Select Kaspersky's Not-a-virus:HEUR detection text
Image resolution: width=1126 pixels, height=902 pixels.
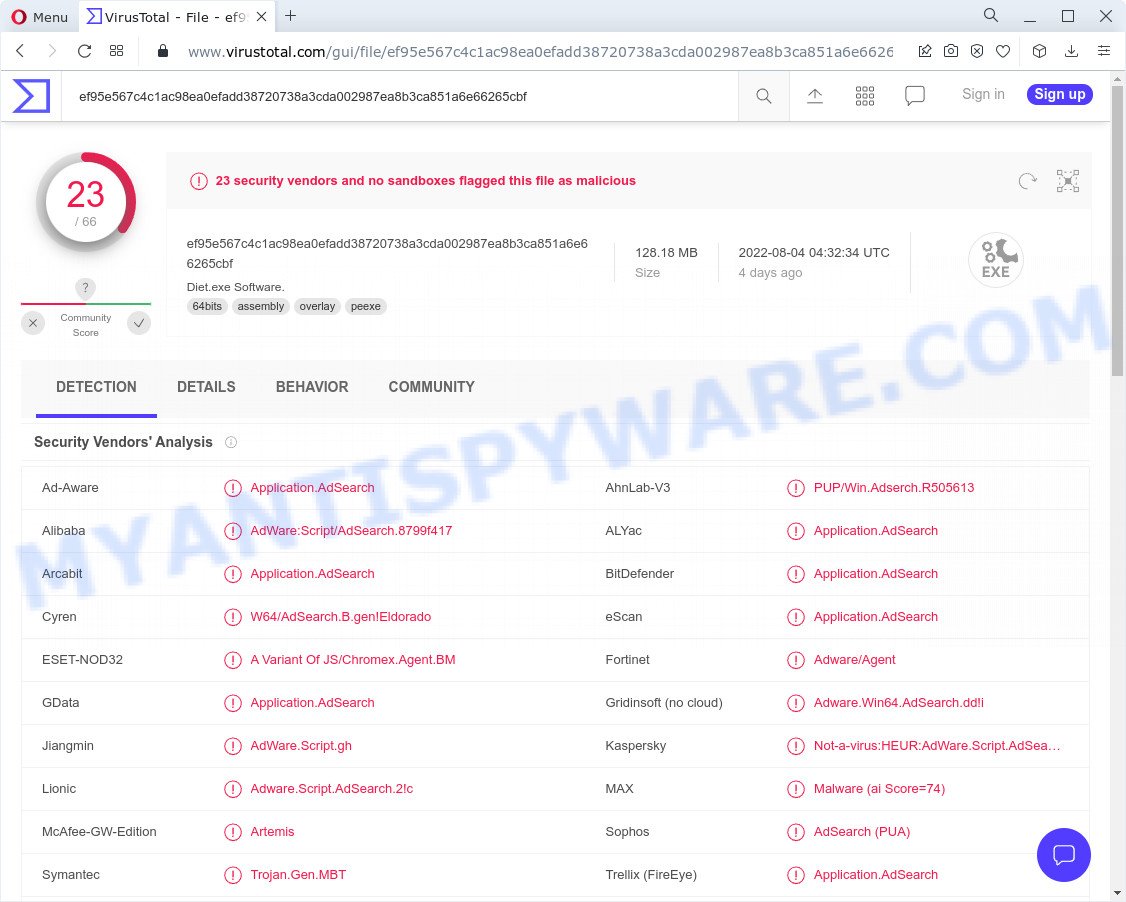pos(936,745)
